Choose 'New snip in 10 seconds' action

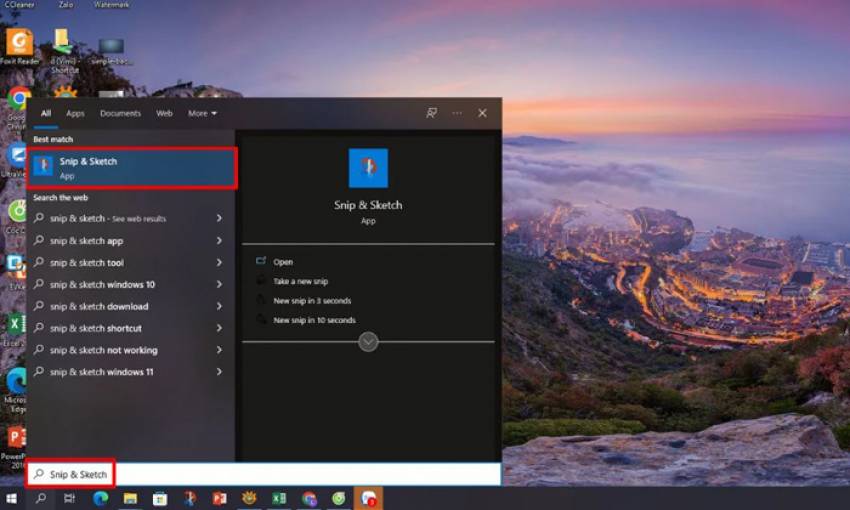pos(314,320)
